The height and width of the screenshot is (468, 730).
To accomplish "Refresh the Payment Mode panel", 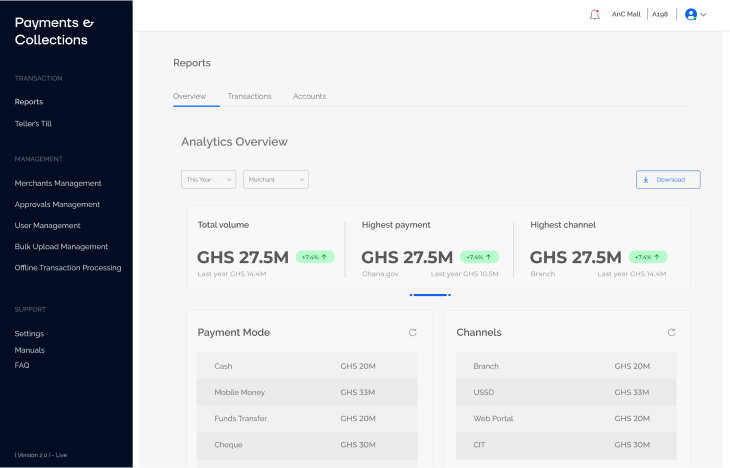I will point(412,332).
